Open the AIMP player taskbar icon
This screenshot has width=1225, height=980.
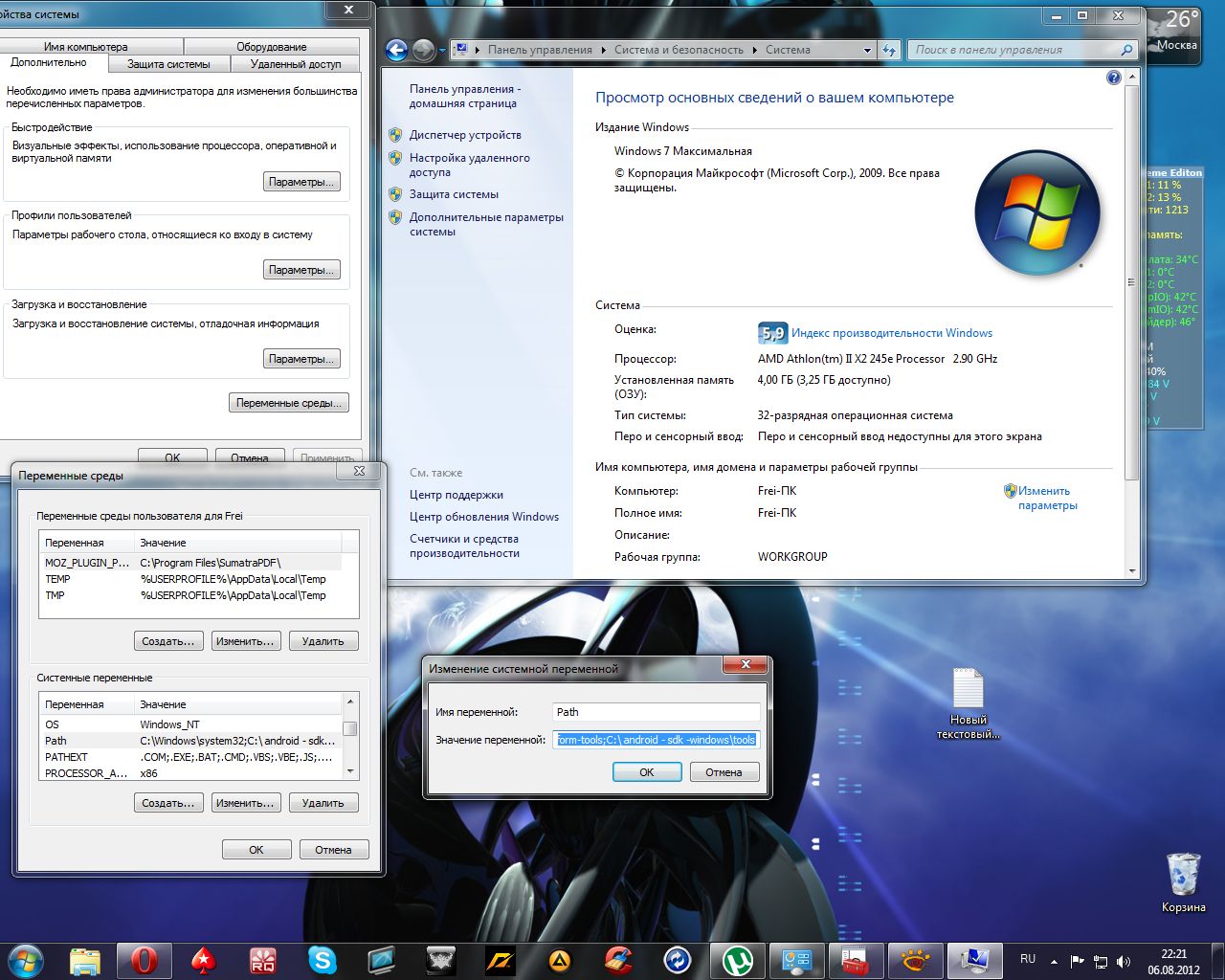pos(559,960)
